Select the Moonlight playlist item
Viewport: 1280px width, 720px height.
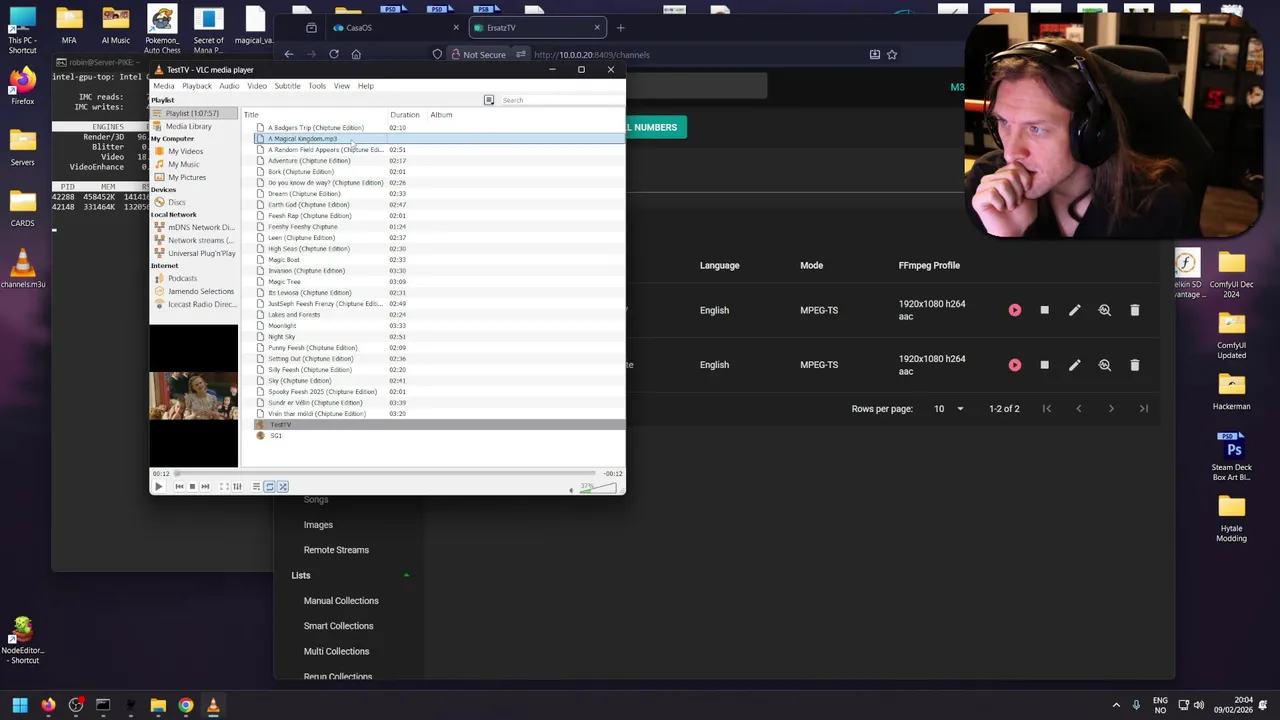point(281,326)
